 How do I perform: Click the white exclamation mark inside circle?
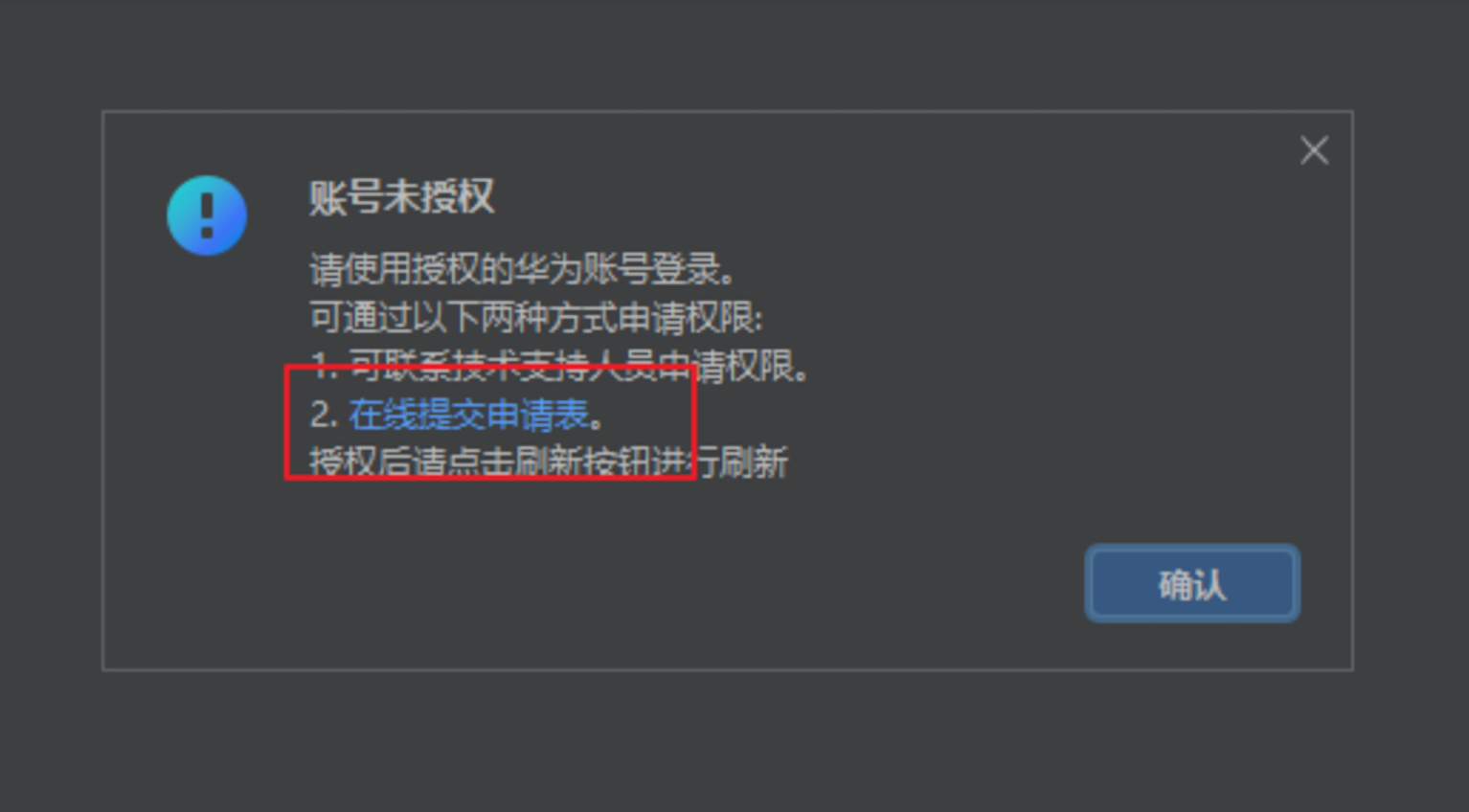click(x=207, y=215)
